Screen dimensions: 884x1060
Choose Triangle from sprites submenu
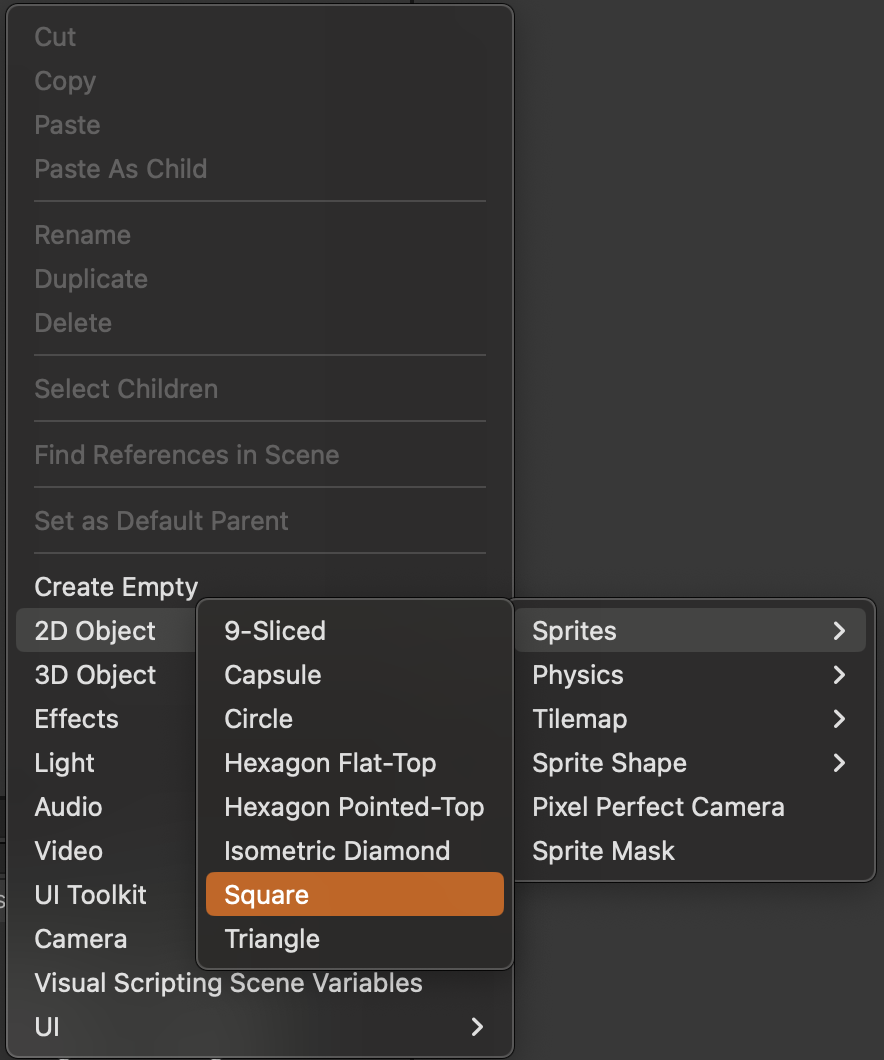[x=272, y=939]
